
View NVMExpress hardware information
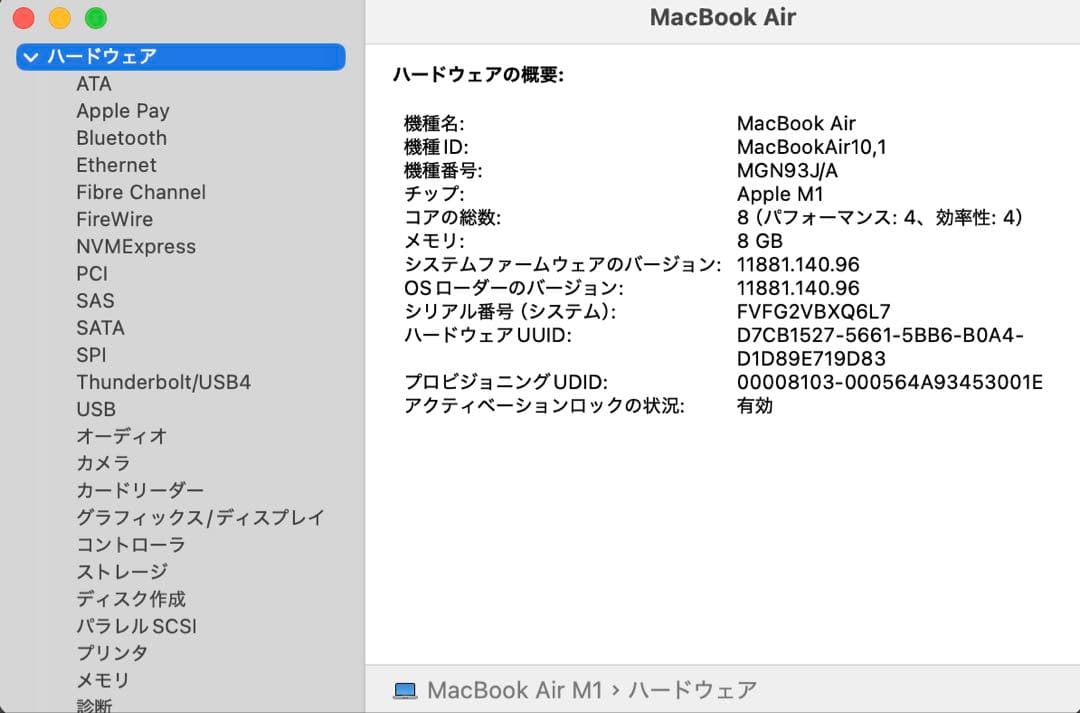pyautogui.click(x=135, y=246)
